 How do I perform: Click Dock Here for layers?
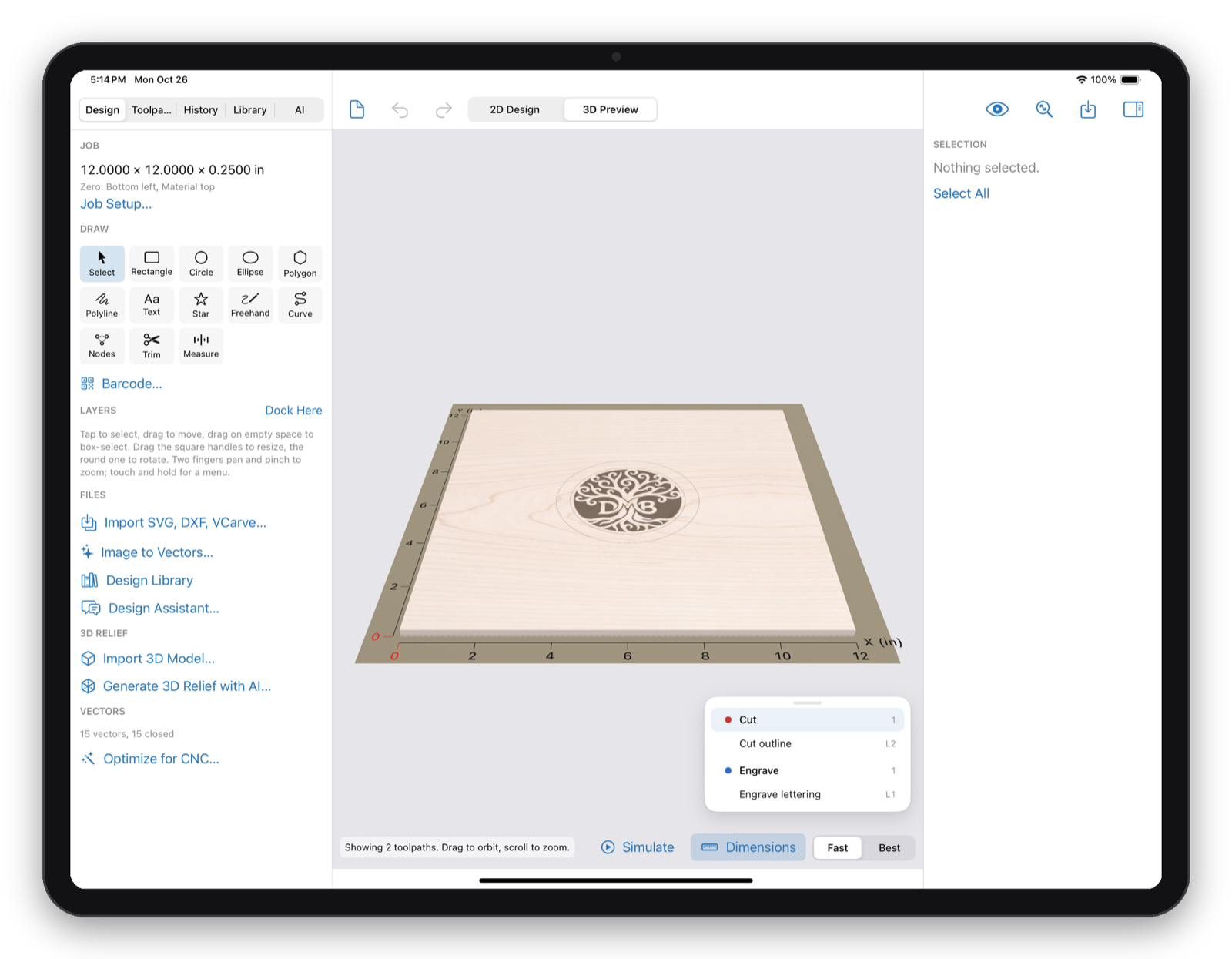tap(293, 411)
